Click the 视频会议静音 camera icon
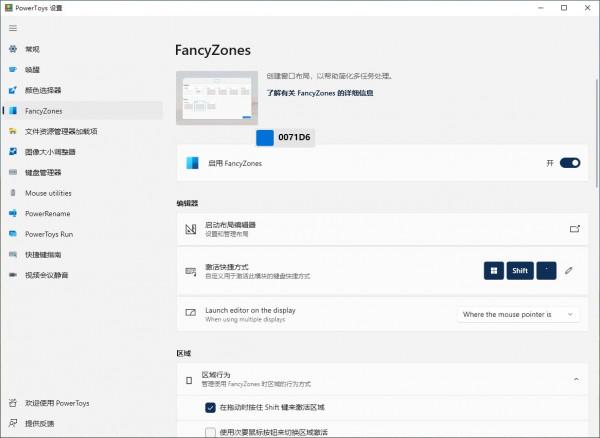 [13, 275]
